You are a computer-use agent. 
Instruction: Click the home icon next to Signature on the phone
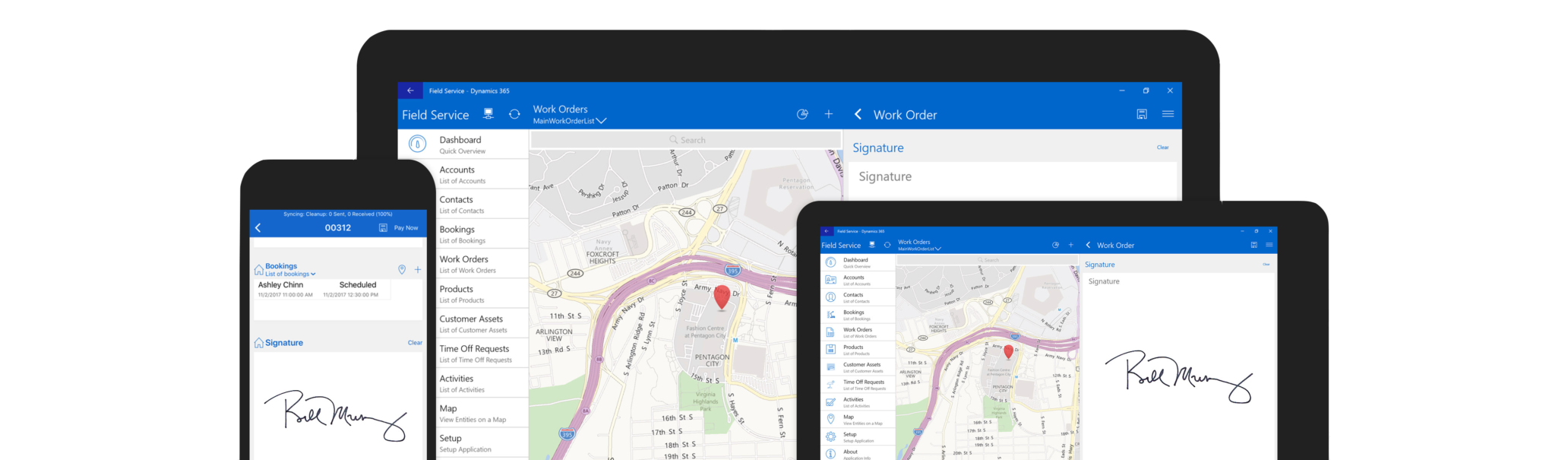[258, 343]
